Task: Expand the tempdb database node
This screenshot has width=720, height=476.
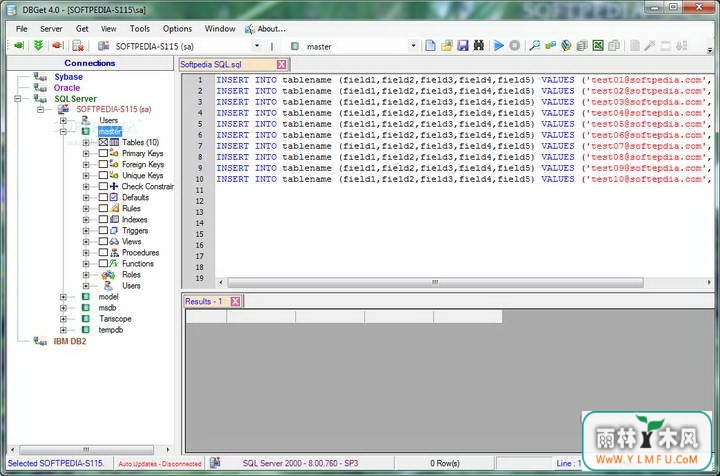Action: coord(63,330)
